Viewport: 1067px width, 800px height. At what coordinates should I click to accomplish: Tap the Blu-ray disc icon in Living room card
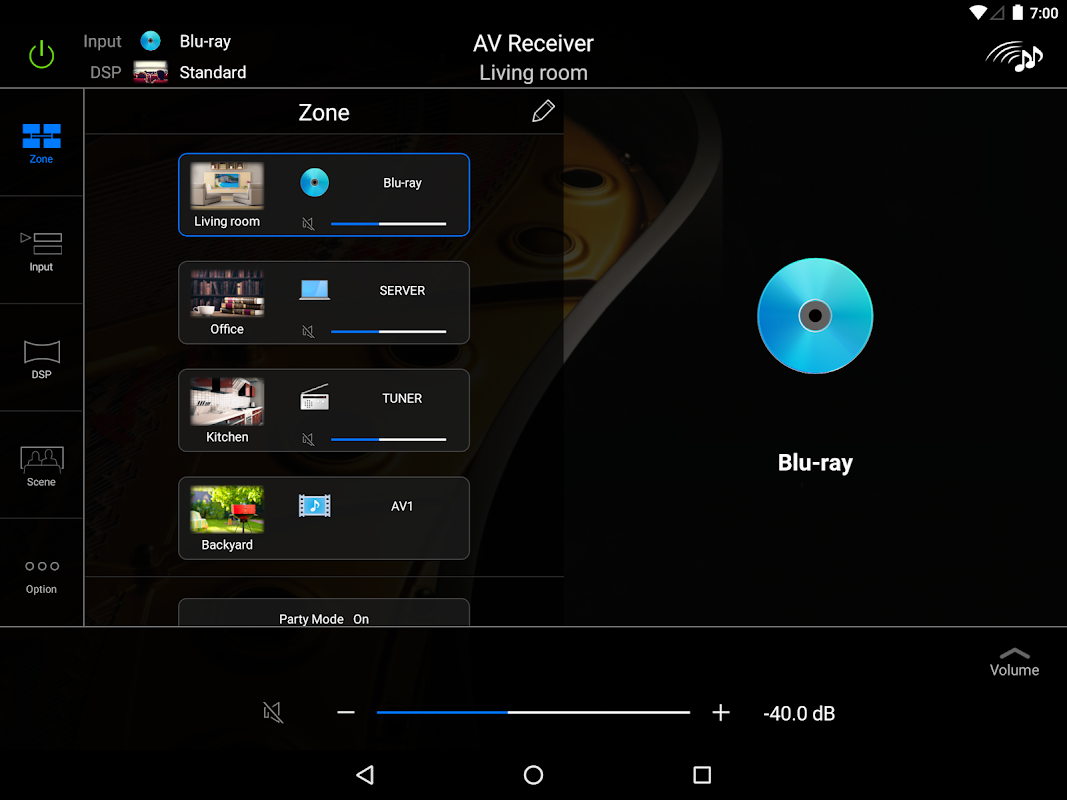point(314,182)
